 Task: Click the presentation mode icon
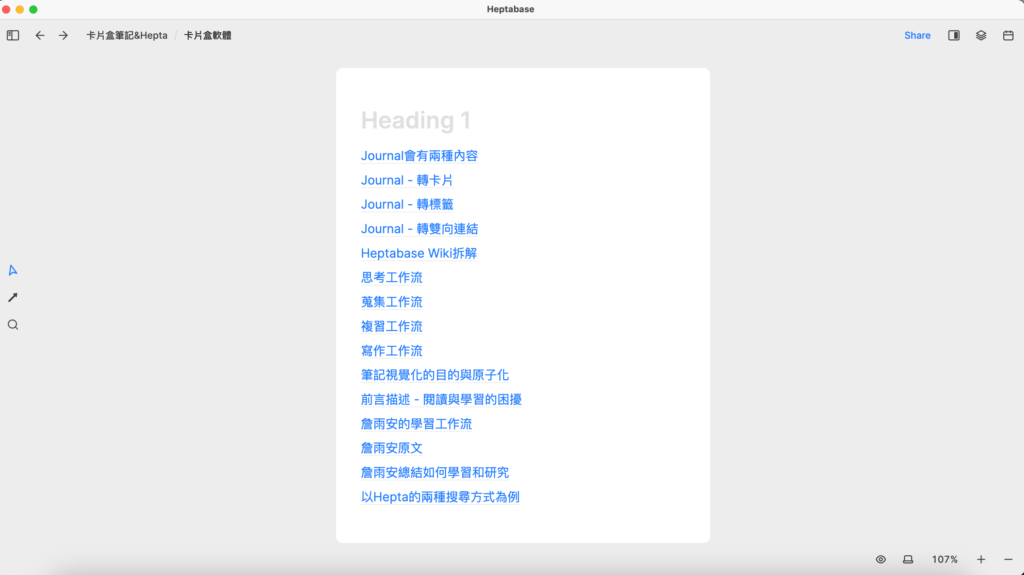908,559
